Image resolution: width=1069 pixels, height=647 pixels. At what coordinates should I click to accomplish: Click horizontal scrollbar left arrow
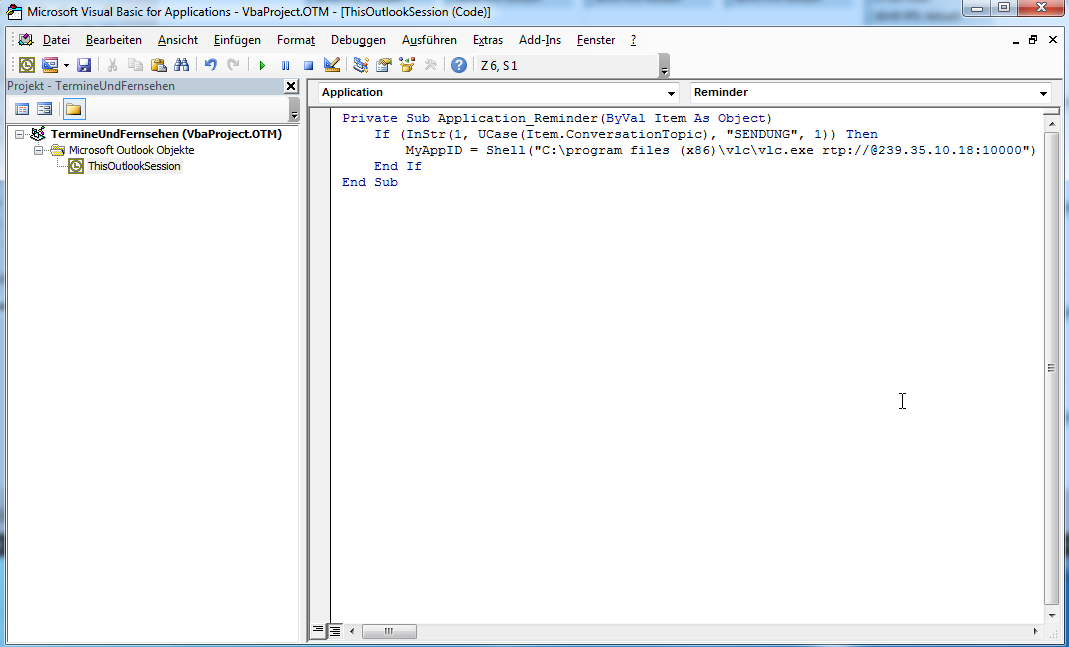tap(352, 631)
